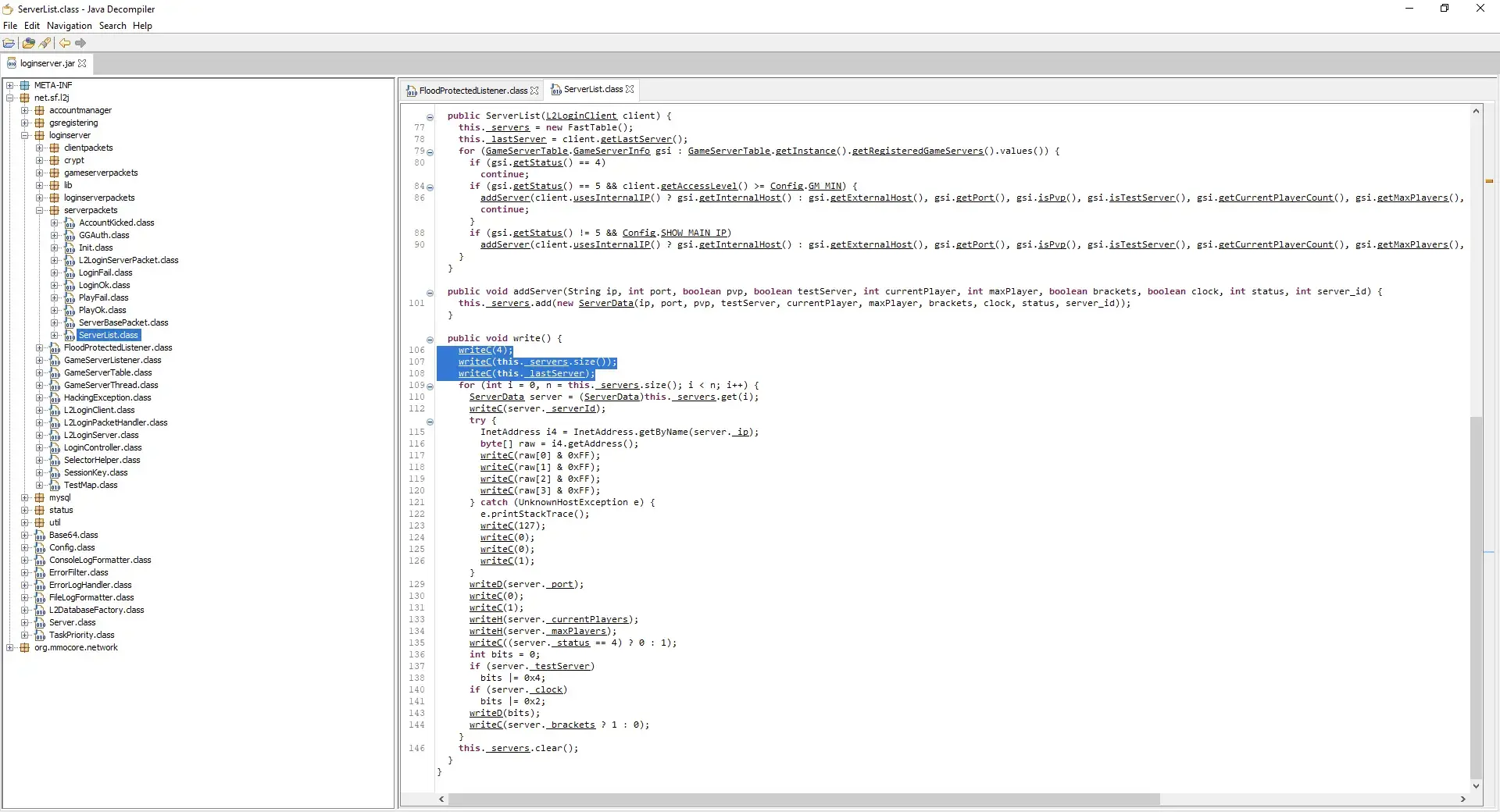Switch to the FloodProtectedListener.class tab
Viewport: 1500px width, 812px height.
473,91
